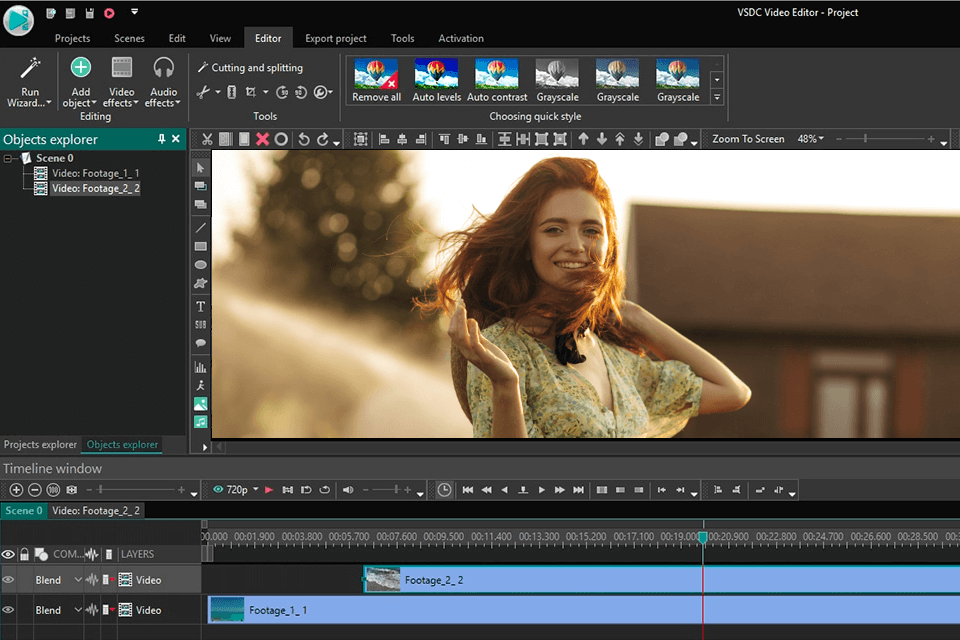Select the add audio tool
This screenshot has width=960, height=640.
tap(200, 422)
